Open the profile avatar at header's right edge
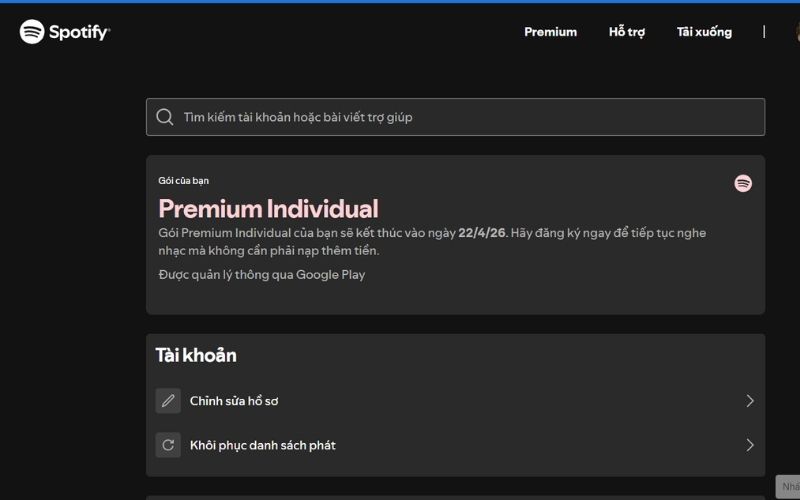 (797, 32)
